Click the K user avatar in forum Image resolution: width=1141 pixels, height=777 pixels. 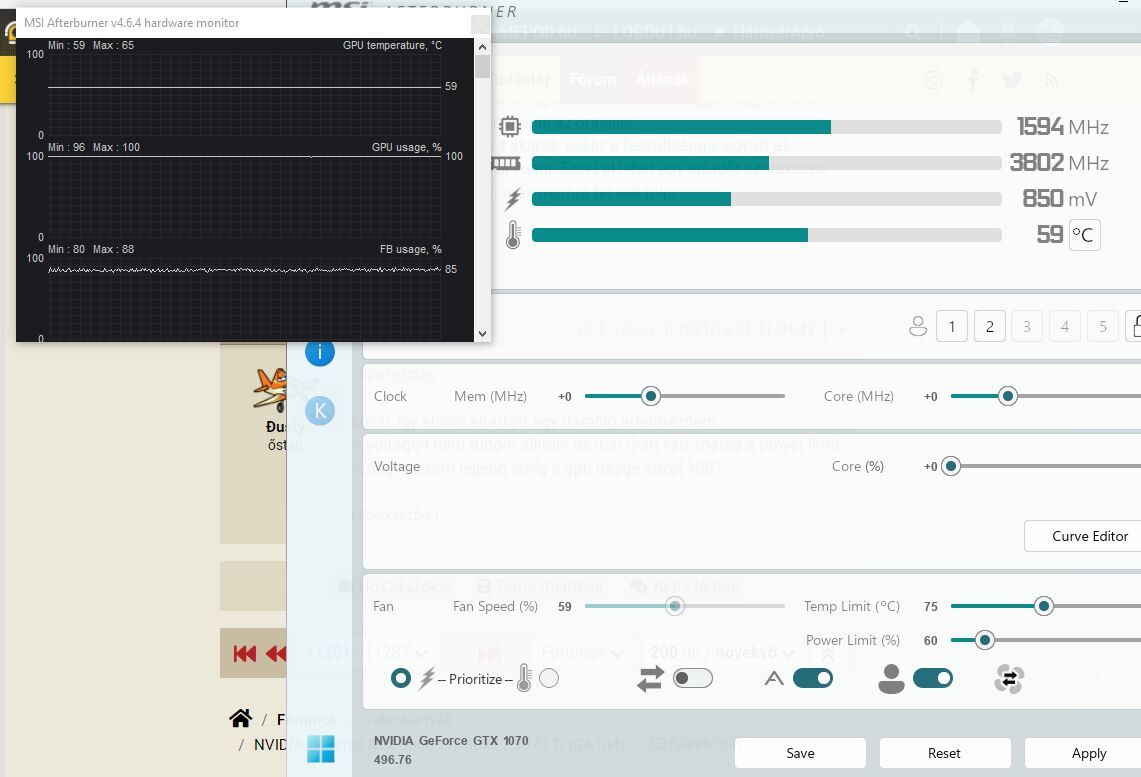[x=319, y=411]
